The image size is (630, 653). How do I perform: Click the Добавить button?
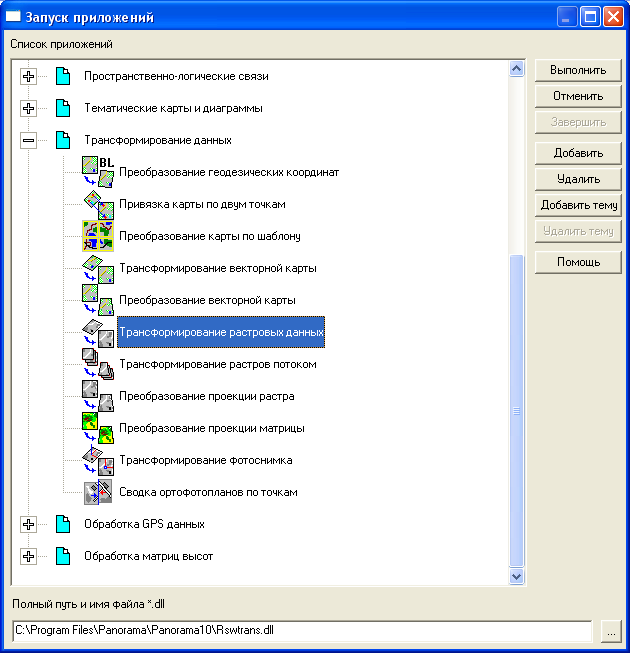(578, 153)
